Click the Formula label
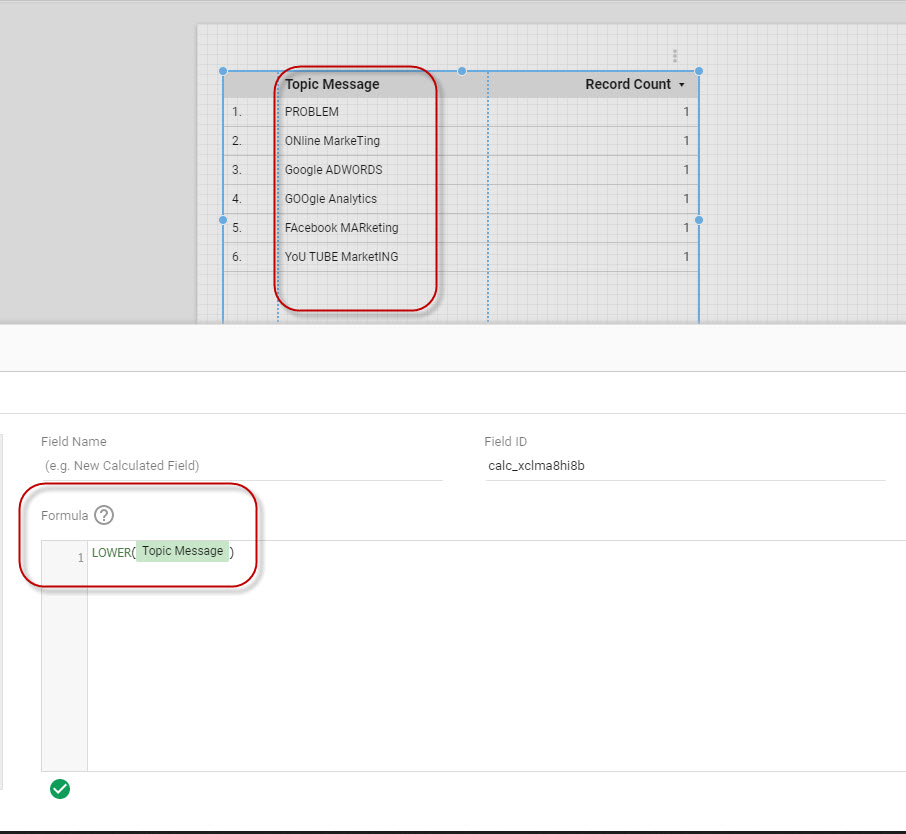Screen dimensions: 906x834 65,516
